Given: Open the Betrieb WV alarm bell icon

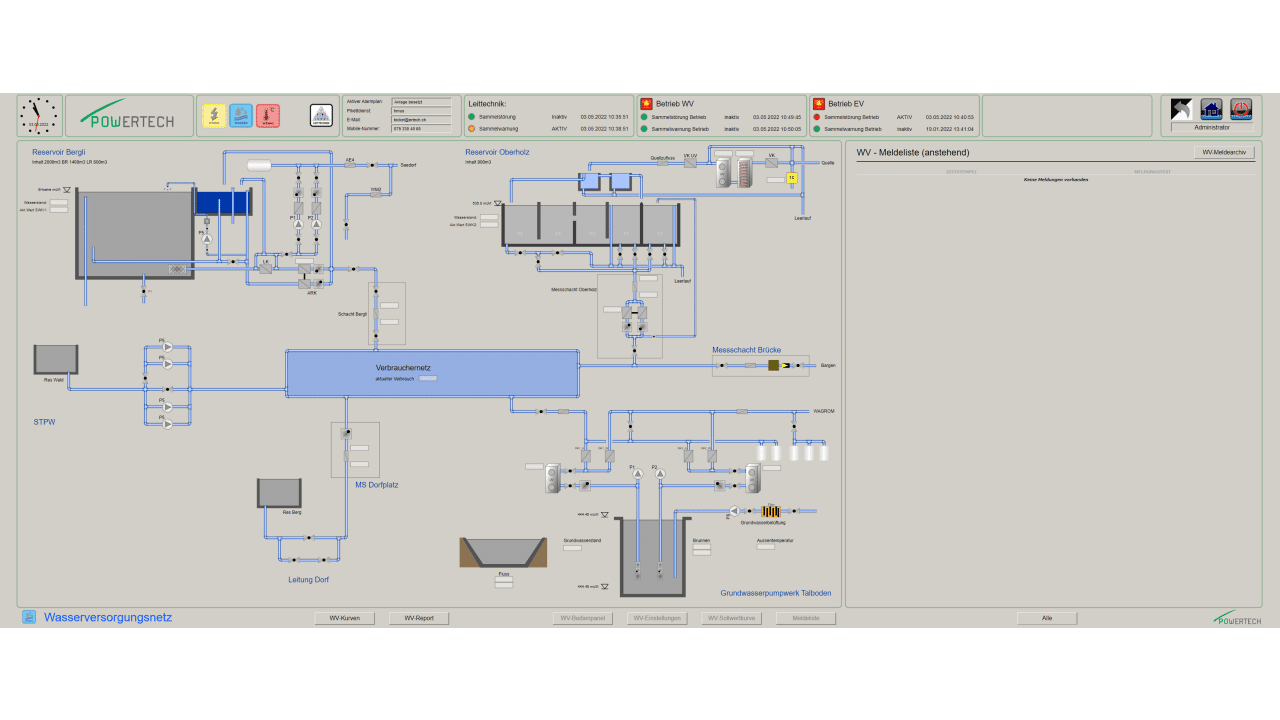Looking at the screenshot, I should point(646,104).
